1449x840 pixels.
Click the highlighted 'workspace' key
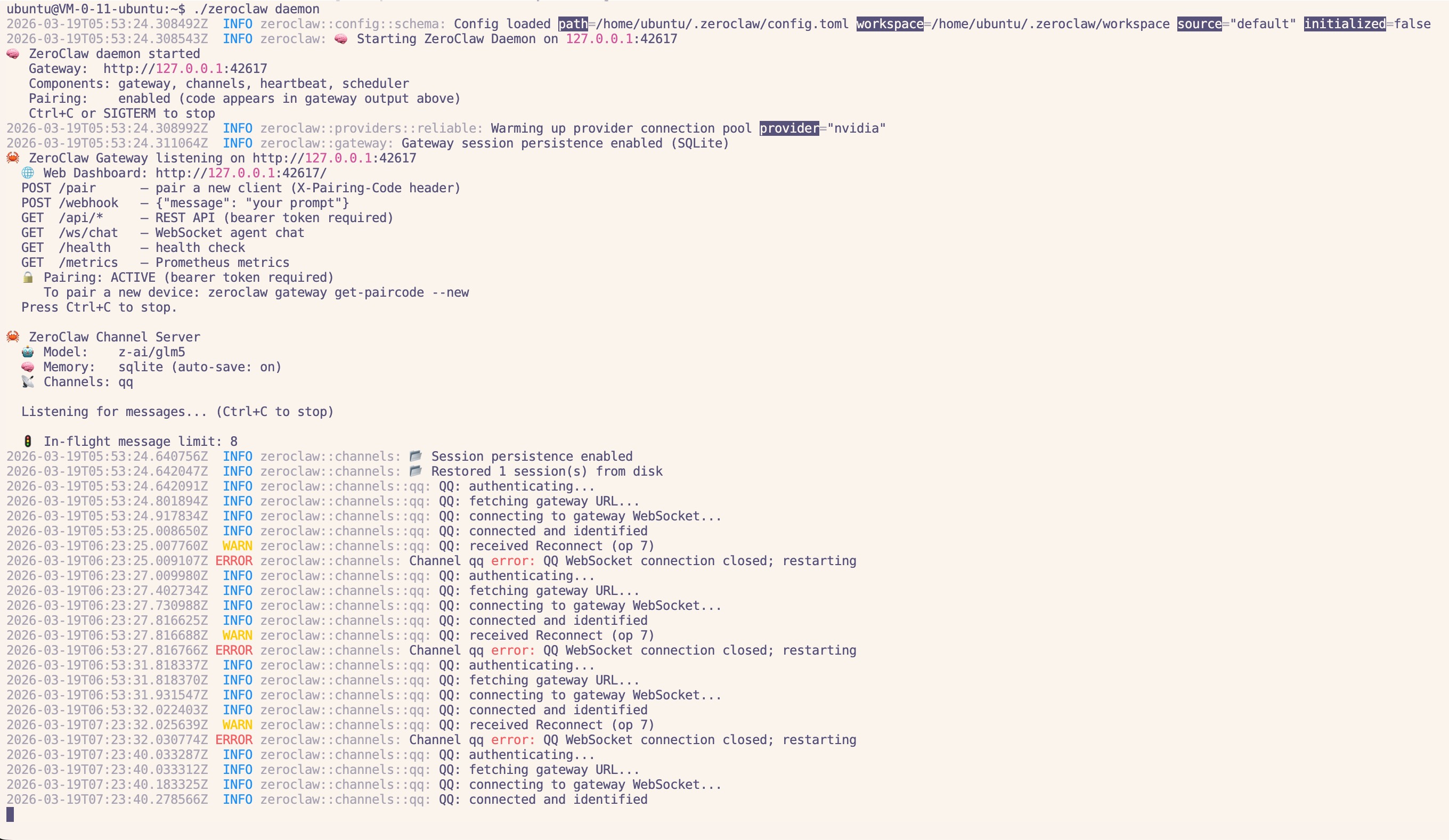(x=890, y=23)
